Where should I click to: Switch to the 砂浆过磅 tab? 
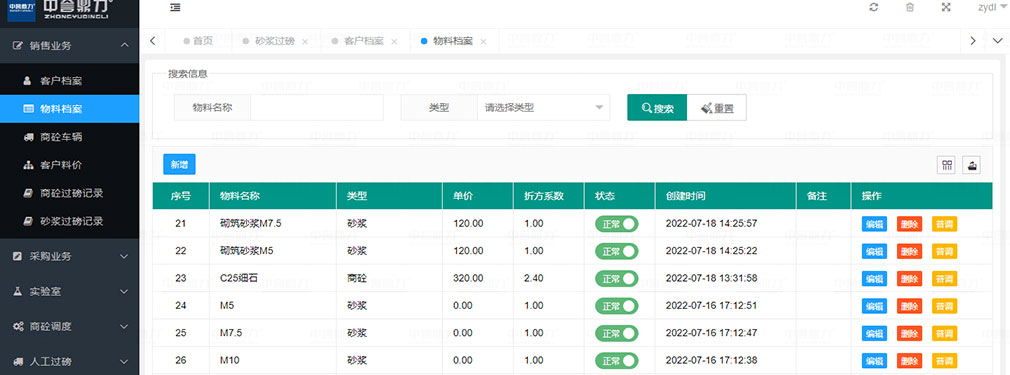point(274,41)
